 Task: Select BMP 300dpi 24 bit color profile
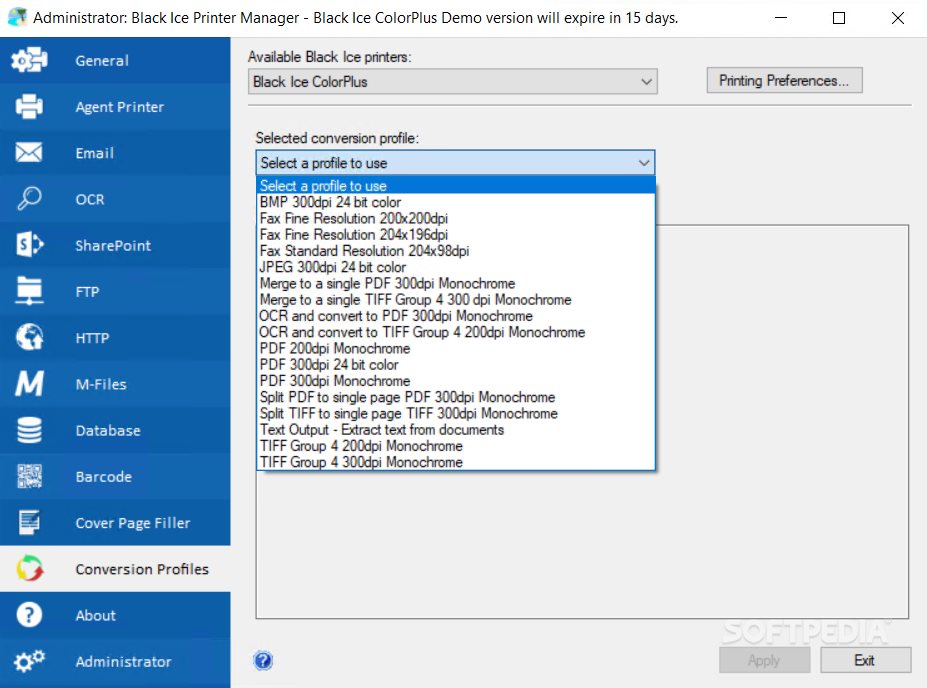coord(456,202)
